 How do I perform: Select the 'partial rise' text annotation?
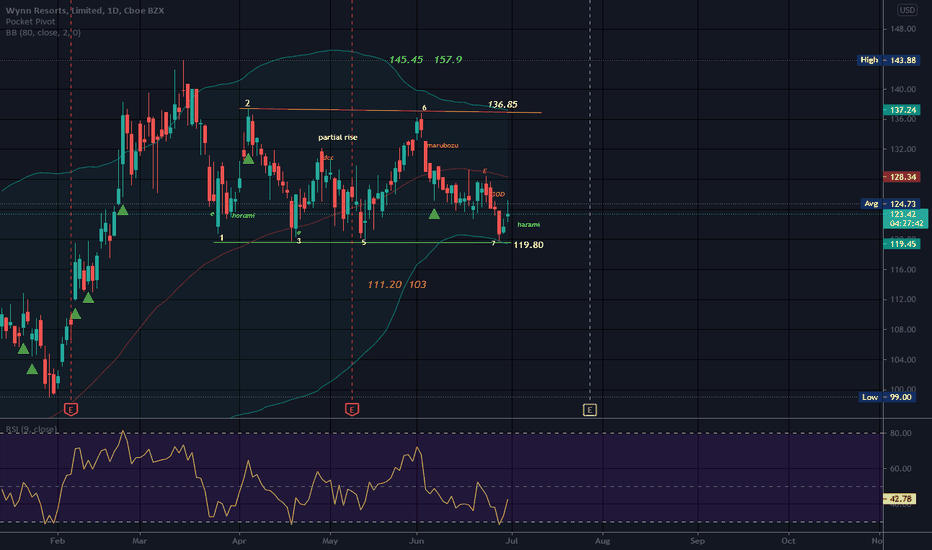338,137
